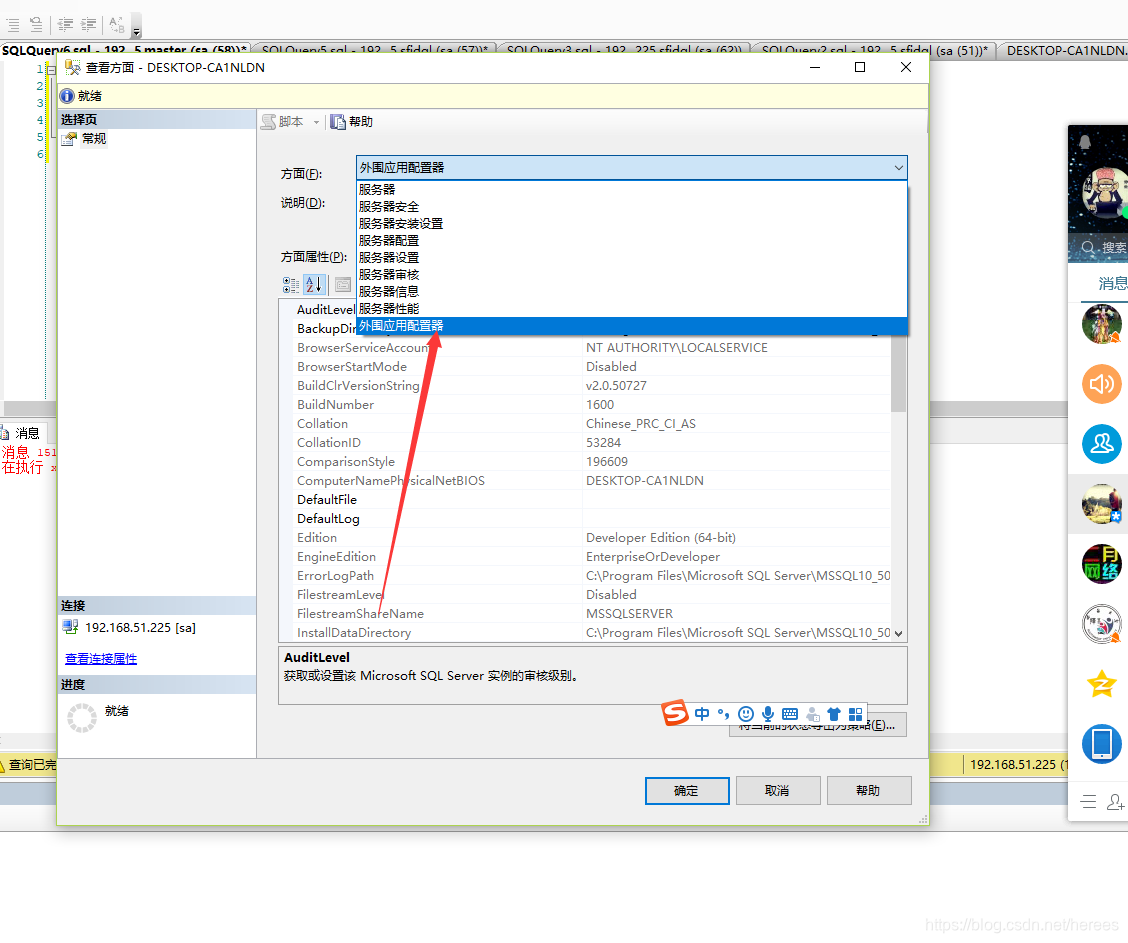Click the decrease indent icon in SSMS toolbar
The image size is (1128, 943).
65,24
